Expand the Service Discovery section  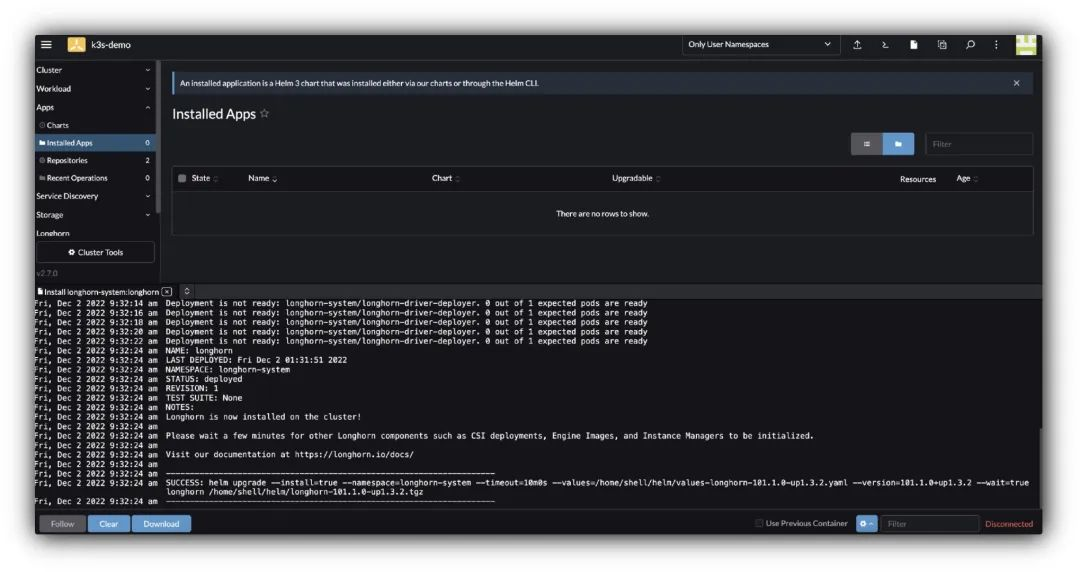pyautogui.click(x=94, y=196)
